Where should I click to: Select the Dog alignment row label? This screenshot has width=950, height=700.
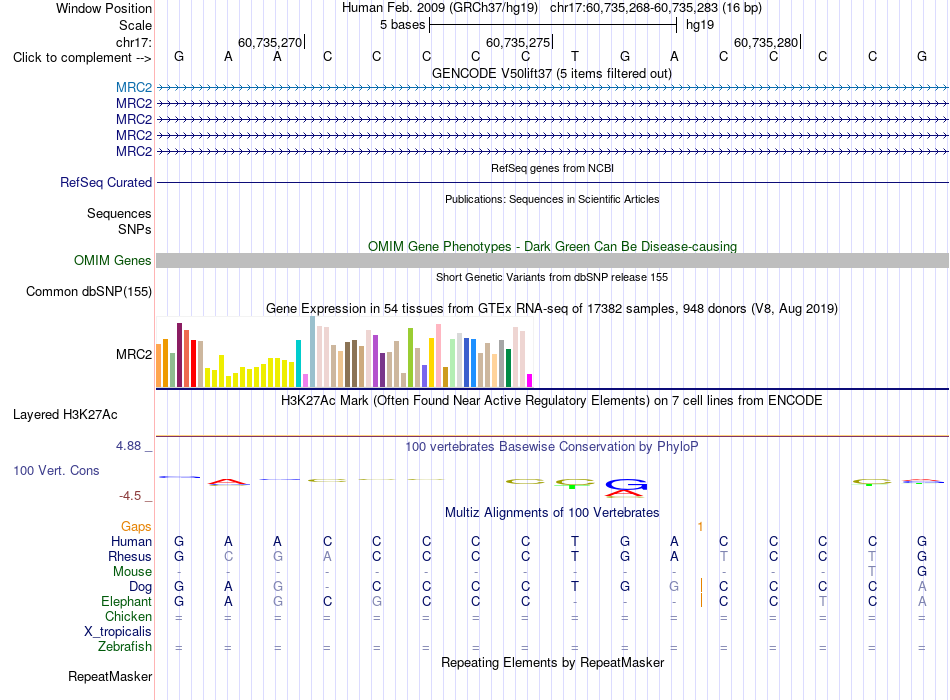(x=140, y=587)
